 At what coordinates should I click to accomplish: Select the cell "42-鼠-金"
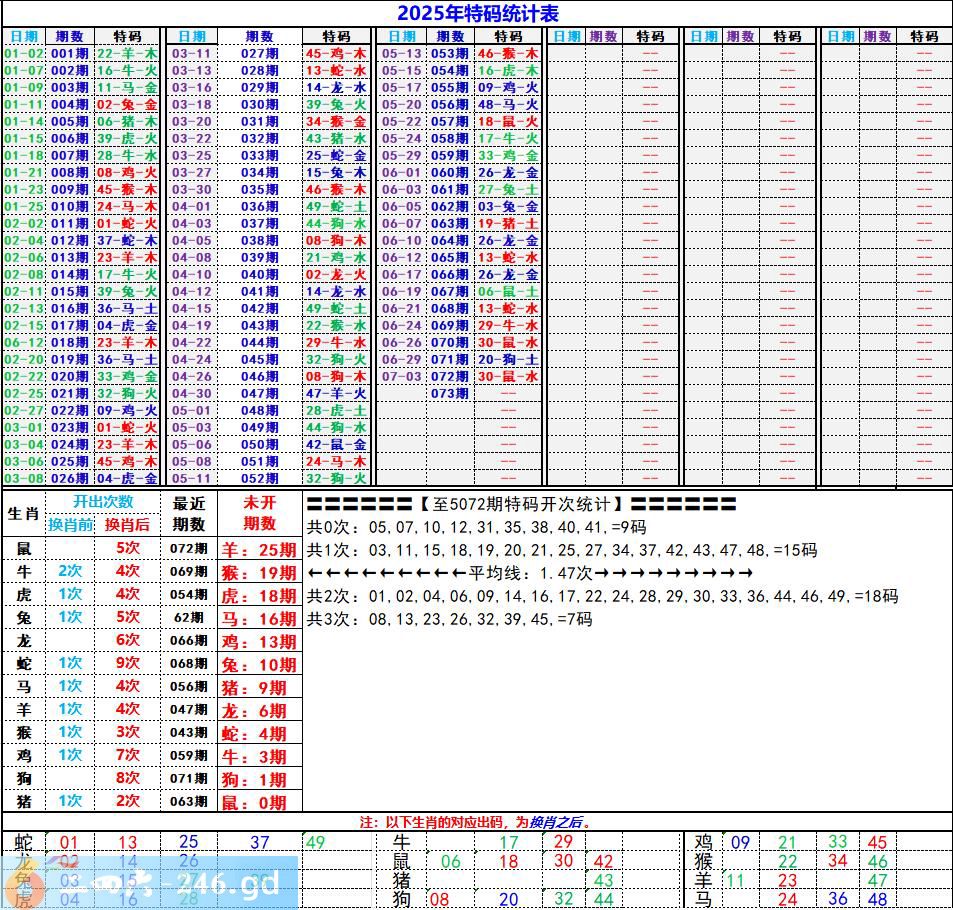click(336, 444)
